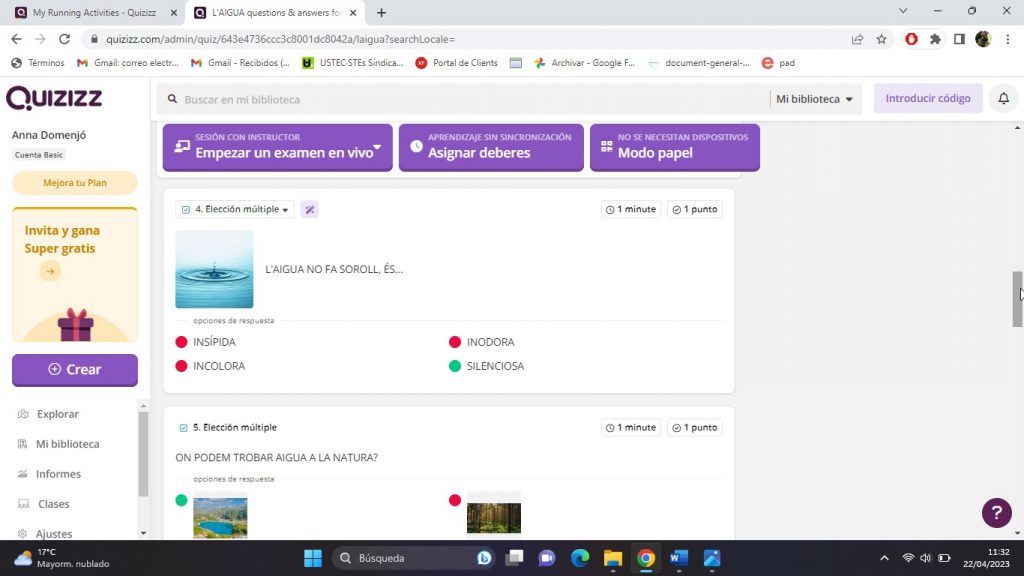Click the Introducir código button
This screenshot has width=1024, height=576.
(927, 99)
